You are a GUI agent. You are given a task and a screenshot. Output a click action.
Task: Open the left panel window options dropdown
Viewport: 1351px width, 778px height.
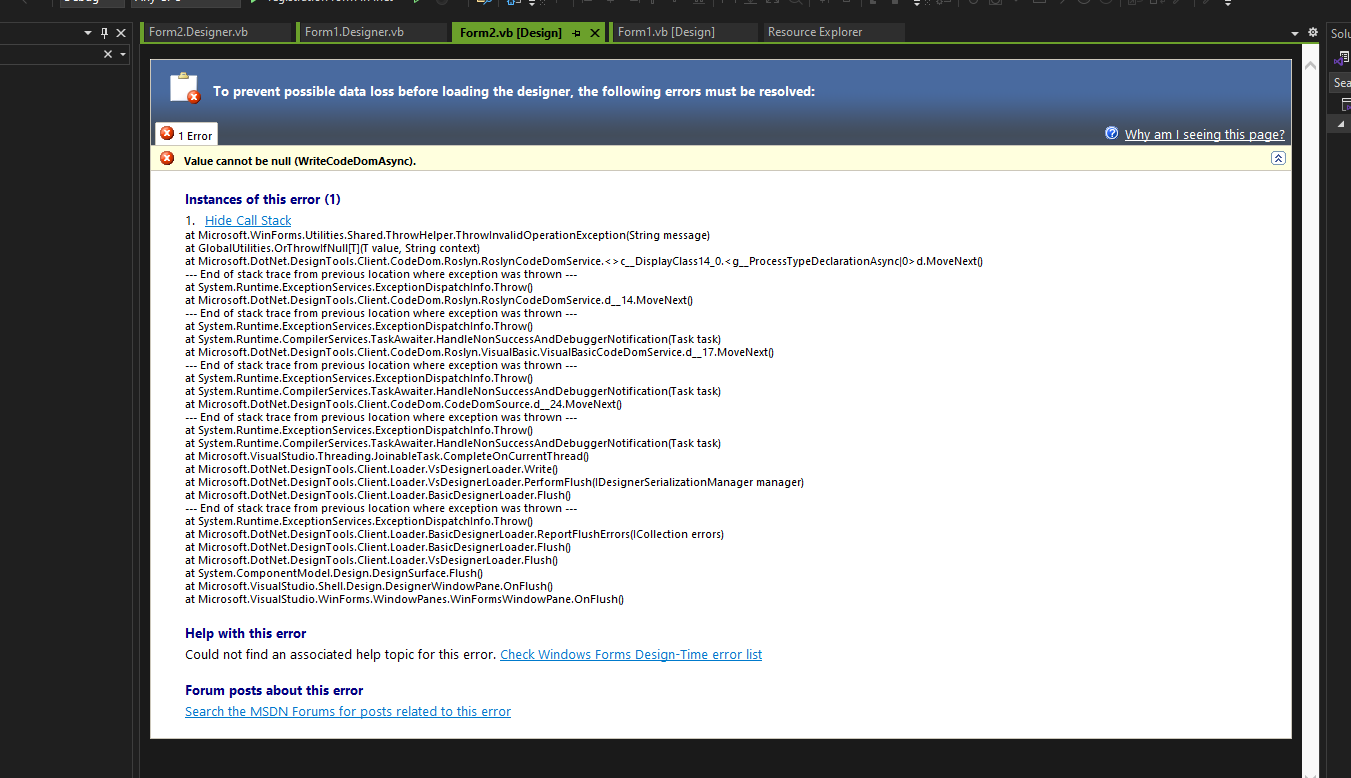(x=88, y=33)
